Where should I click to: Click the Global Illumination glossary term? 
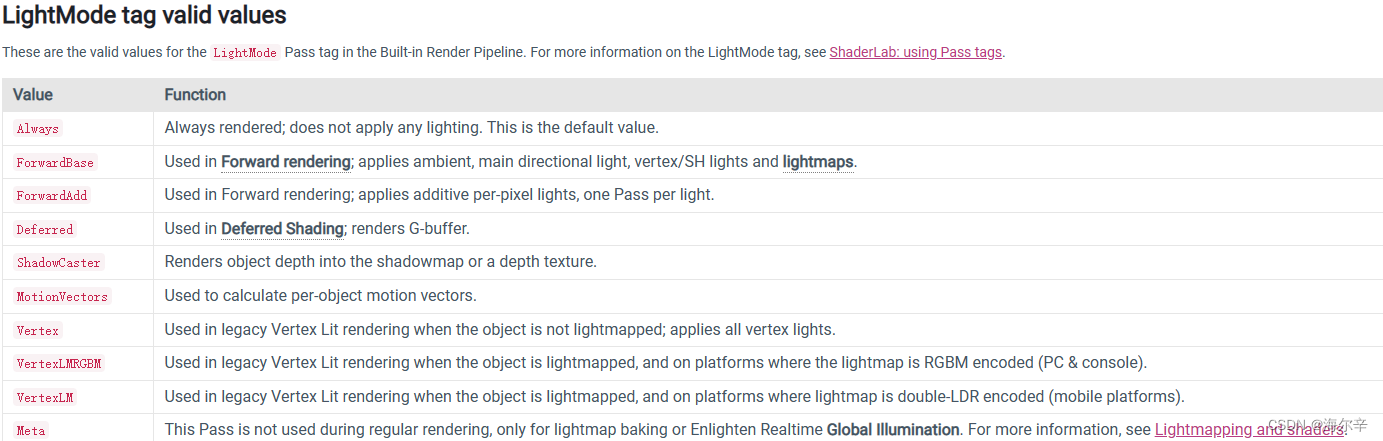point(893,430)
